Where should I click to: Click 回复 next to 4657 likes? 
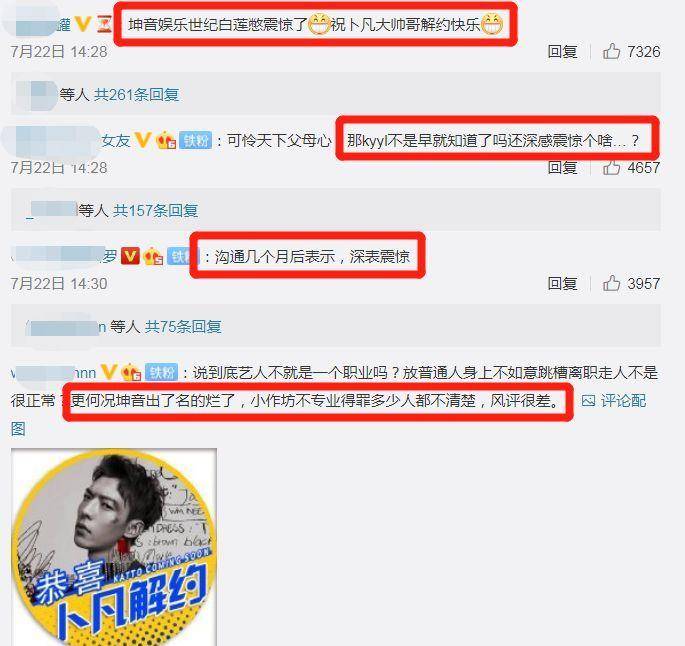pos(562,168)
